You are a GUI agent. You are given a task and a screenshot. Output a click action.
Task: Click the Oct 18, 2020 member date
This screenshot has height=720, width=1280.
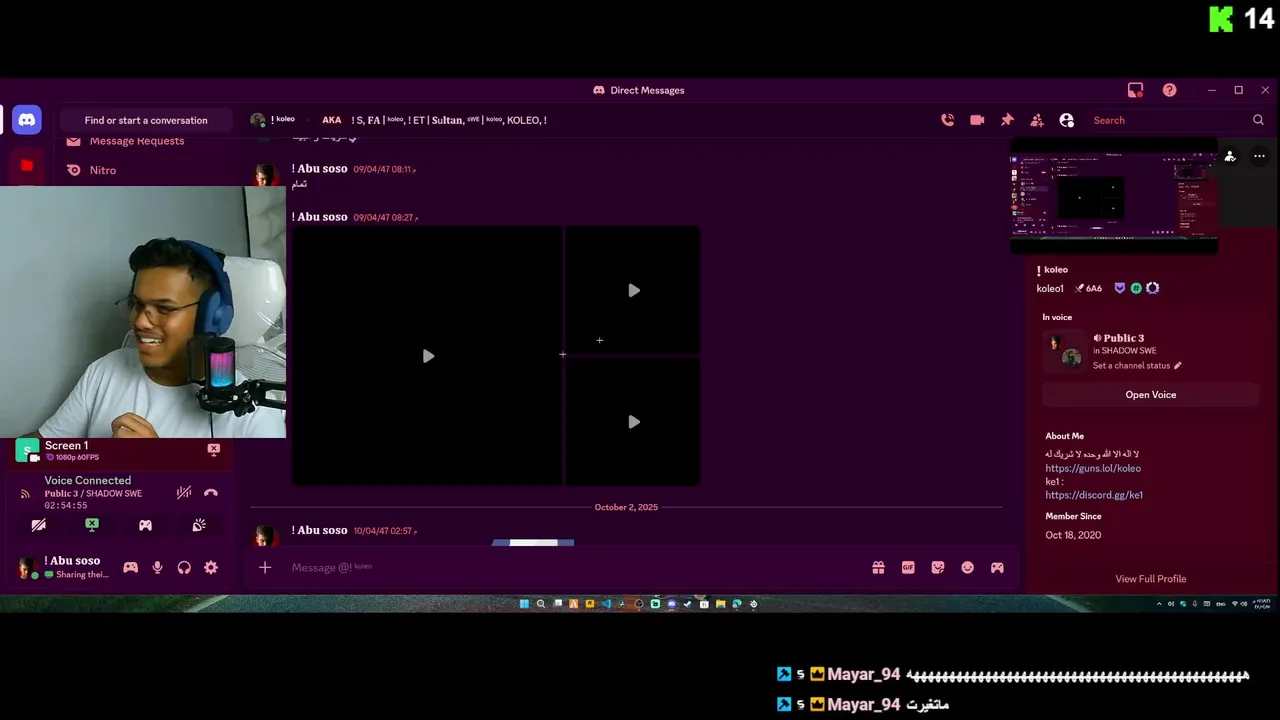pos(1073,535)
